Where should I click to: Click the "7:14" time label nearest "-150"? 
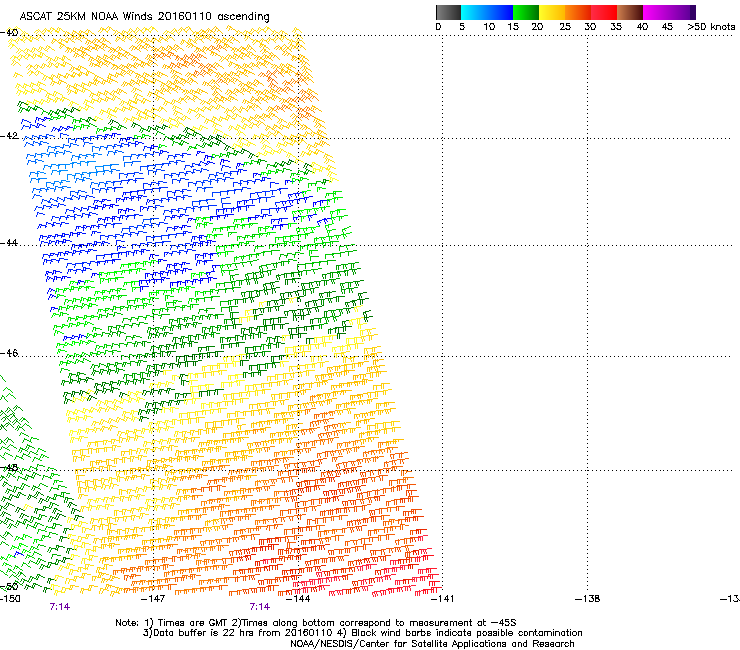(x=59, y=607)
